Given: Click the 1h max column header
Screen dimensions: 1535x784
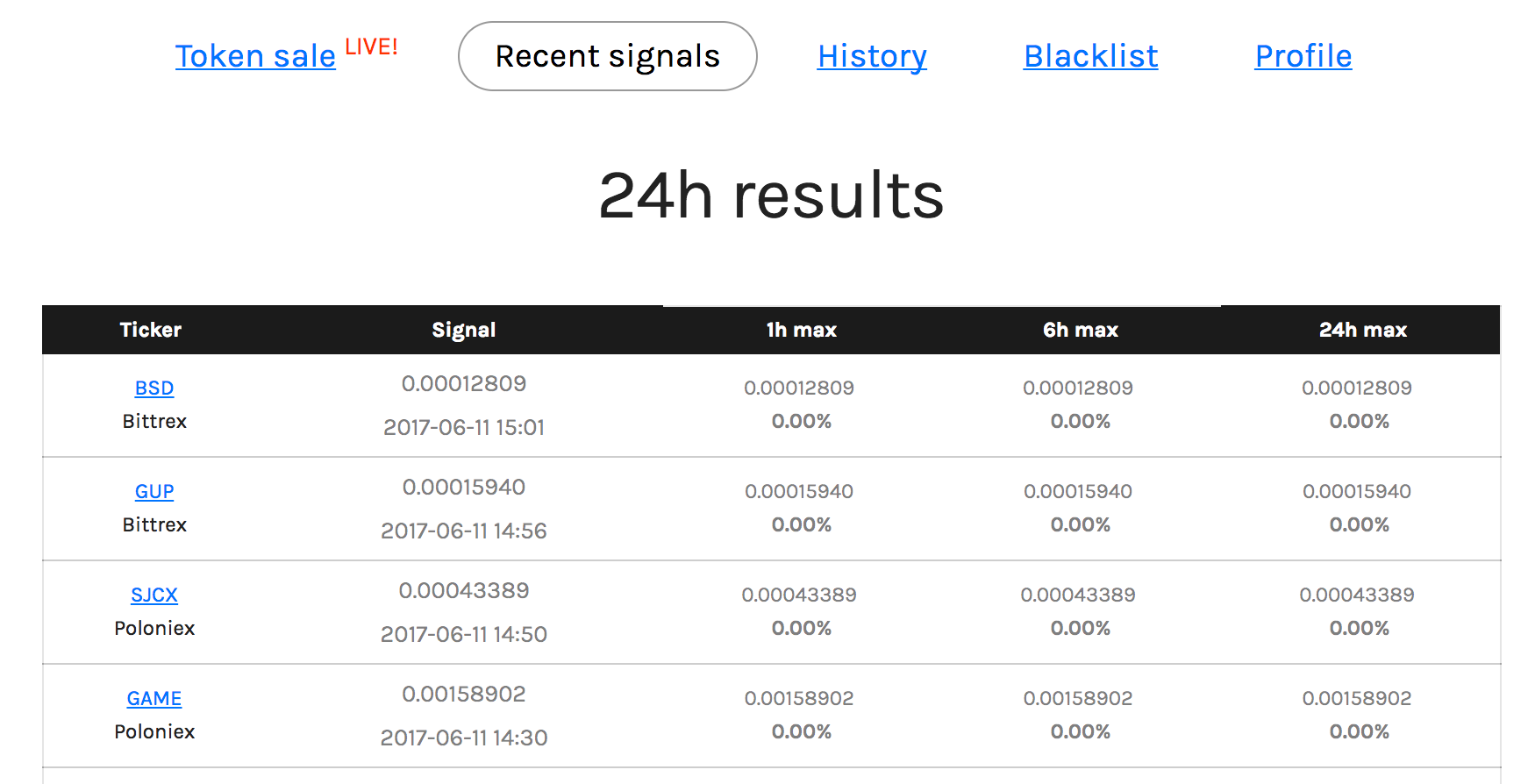Looking at the screenshot, I should point(801,330).
